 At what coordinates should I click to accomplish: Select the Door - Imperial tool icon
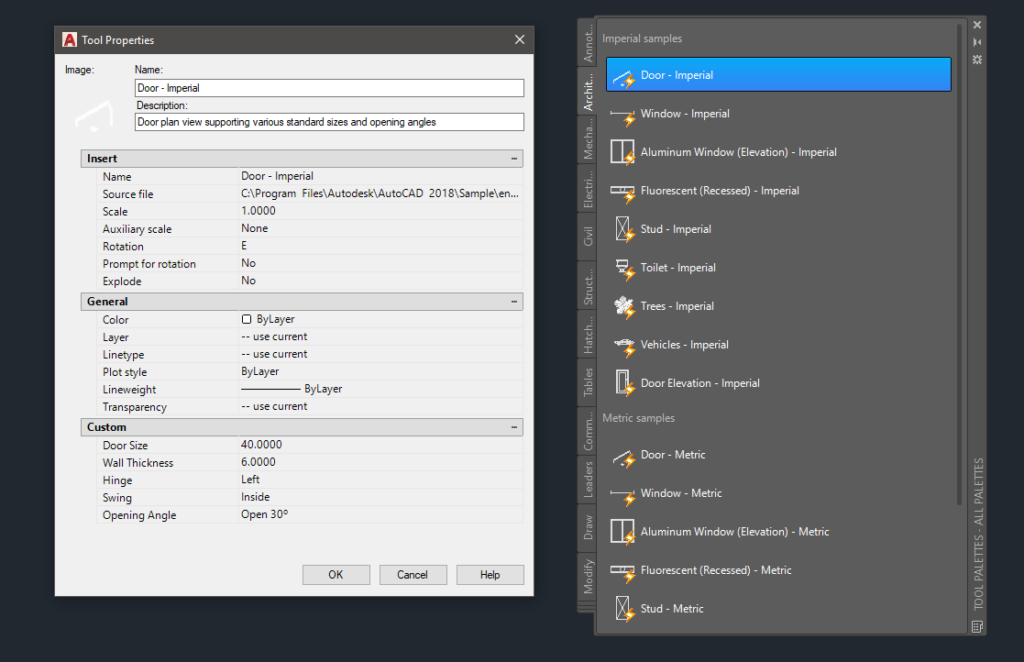(x=624, y=76)
